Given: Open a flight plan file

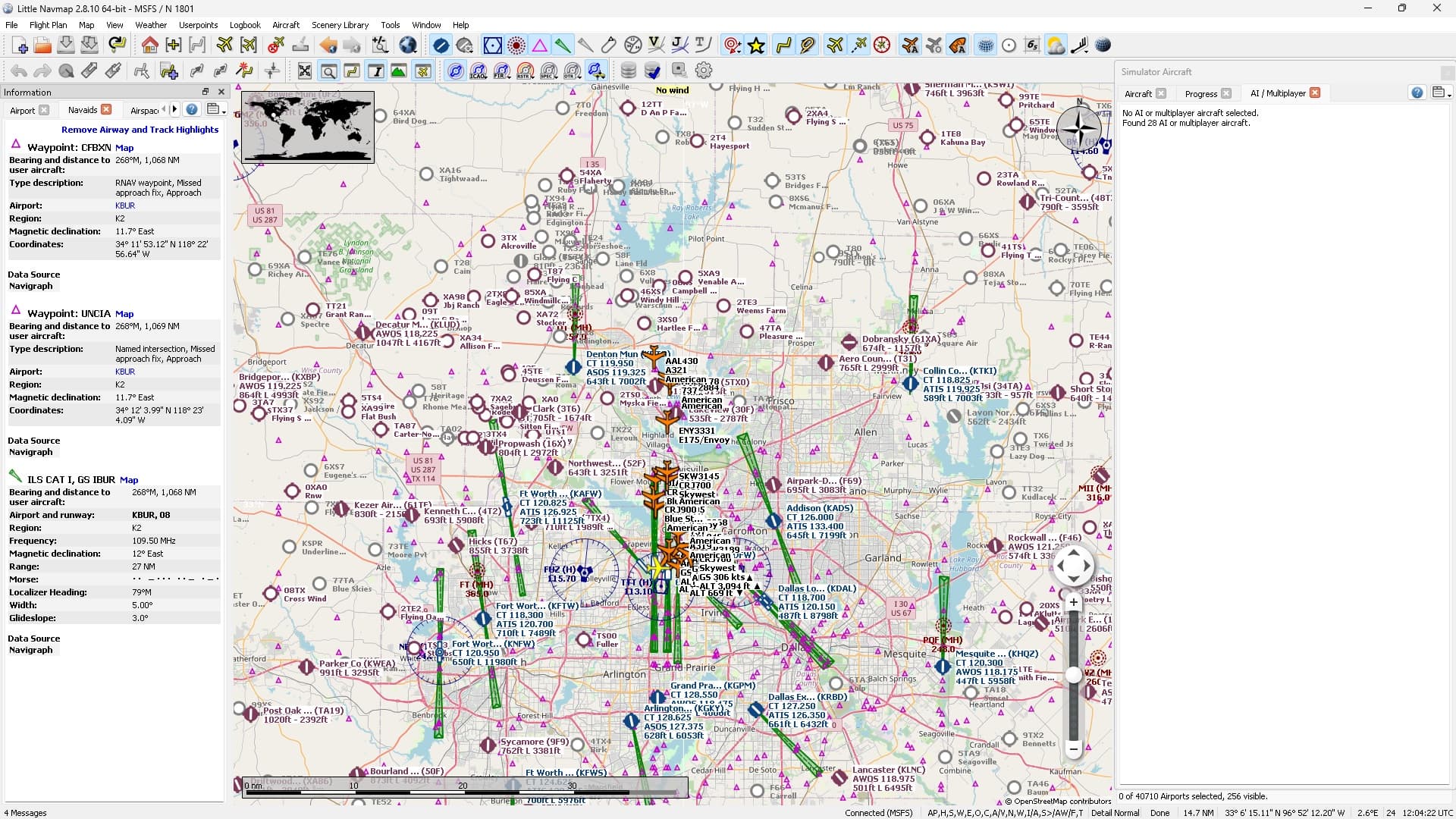Looking at the screenshot, I should pos(42,45).
